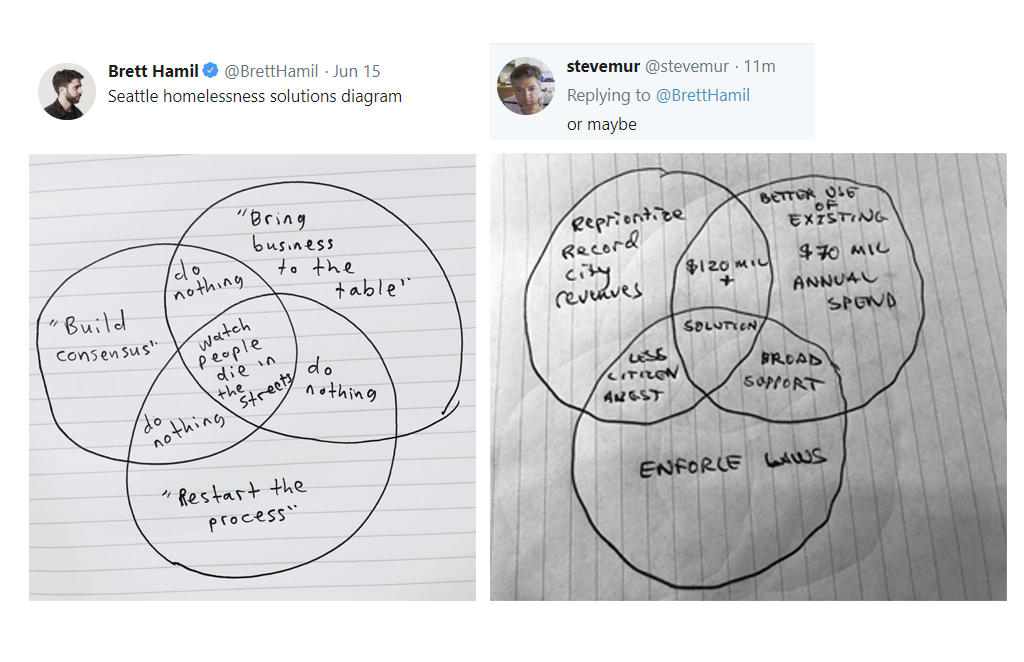This screenshot has width=1024, height=662.
Task: Click the blue verified badge icon
Action: point(211,71)
